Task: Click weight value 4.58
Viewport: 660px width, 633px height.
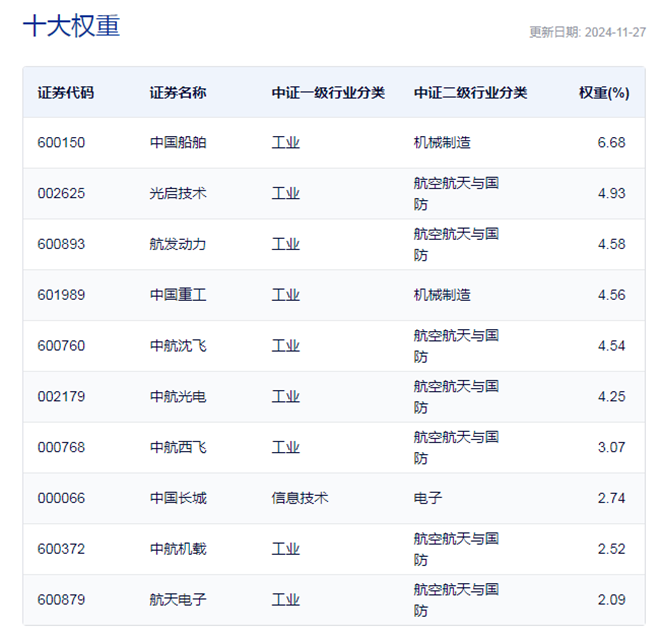Action: [612, 244]
